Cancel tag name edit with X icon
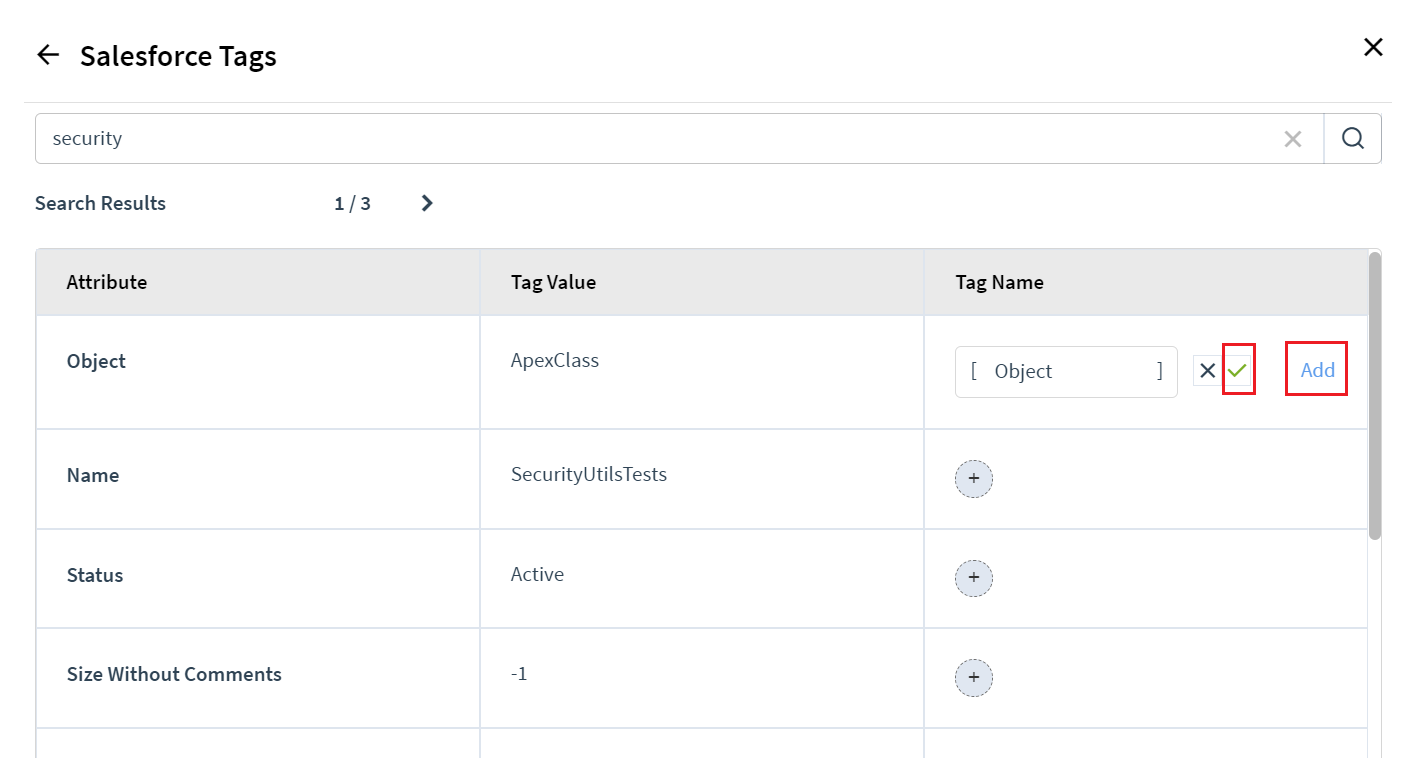This screenshot has width=1417, height=758. [x=1207, y=371]
